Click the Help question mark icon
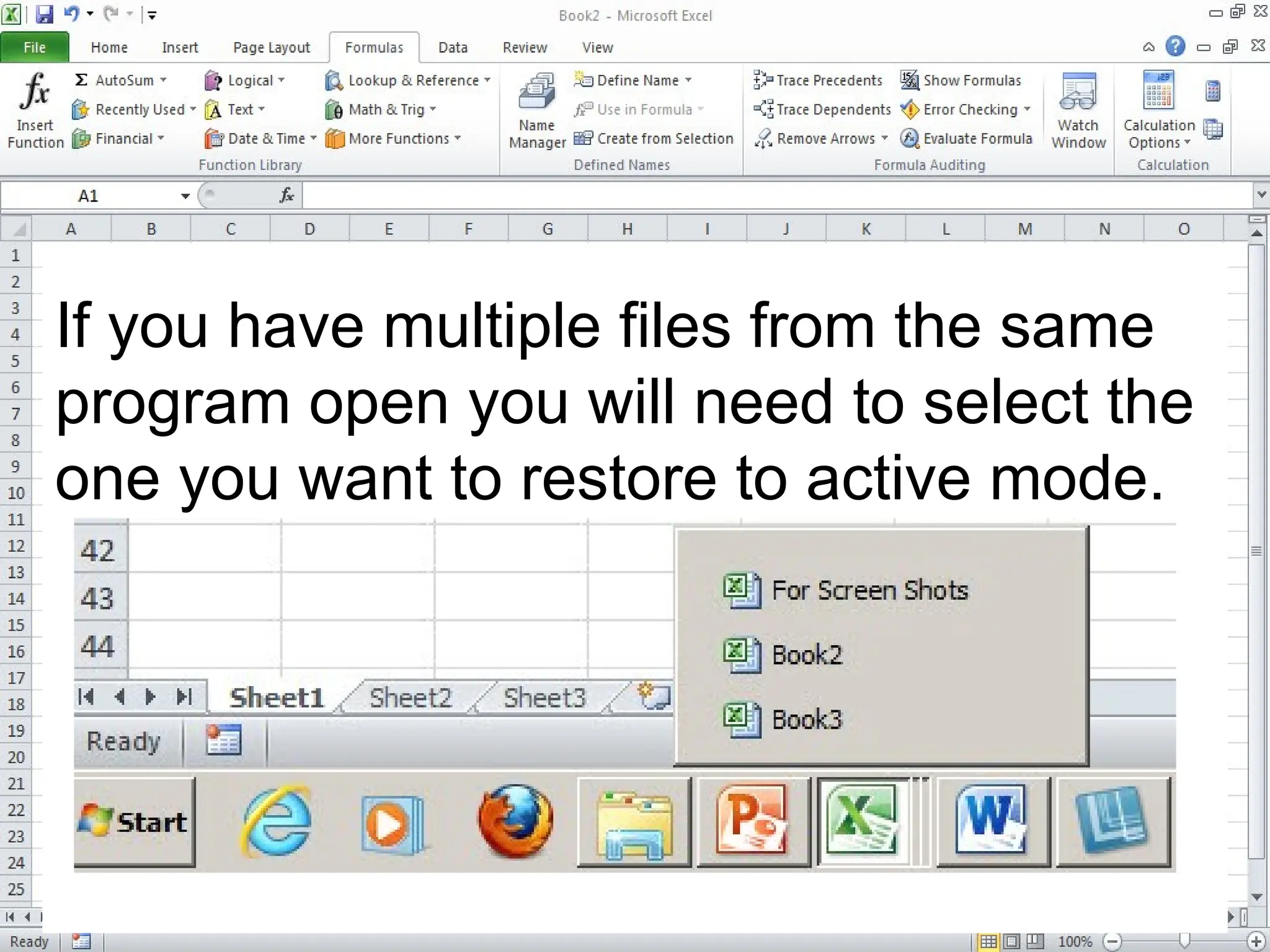 click(x=1175, y=46)
